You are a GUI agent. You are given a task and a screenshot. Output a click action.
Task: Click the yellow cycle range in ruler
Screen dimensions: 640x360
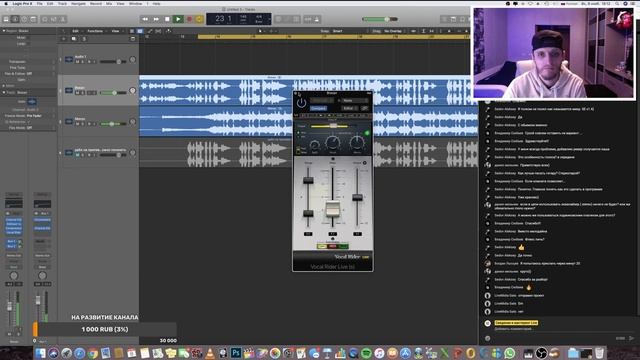(333, 37)
